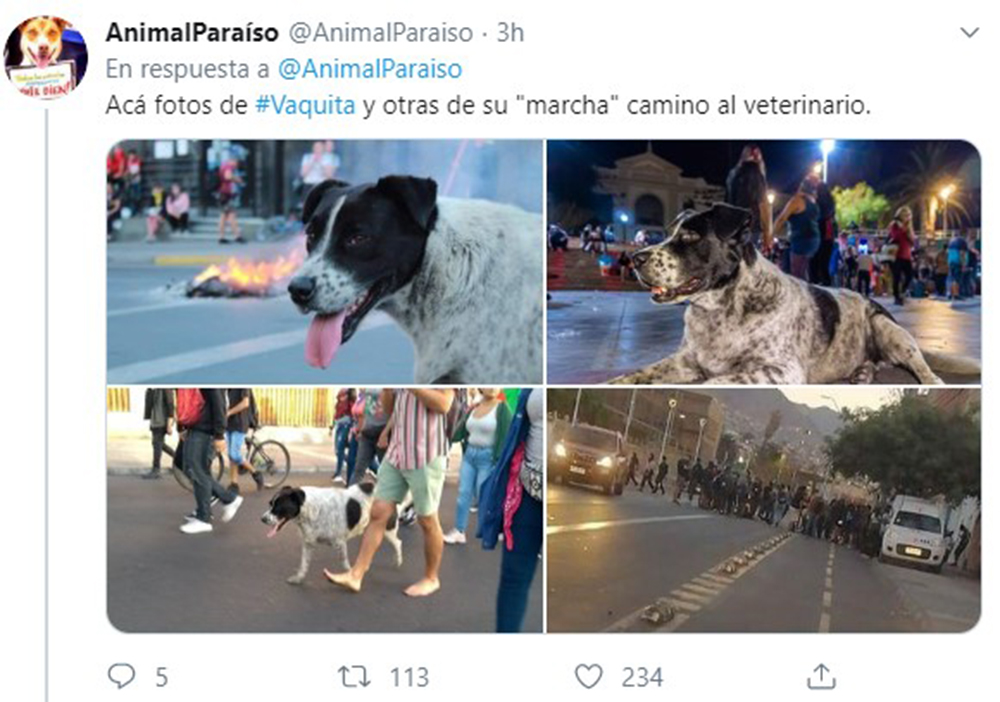The height and width of the screenshot is (702, 1000).
Task: Open street photo with crowd and cars
Action: (x=764, y=510)
